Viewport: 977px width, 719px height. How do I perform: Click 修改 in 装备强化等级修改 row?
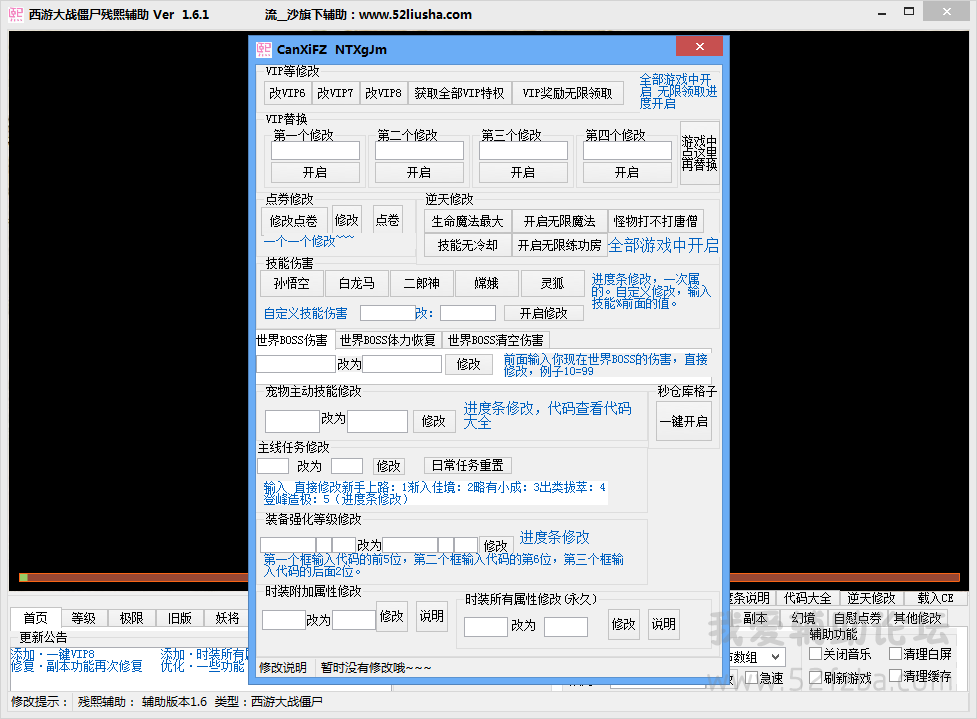495,545
